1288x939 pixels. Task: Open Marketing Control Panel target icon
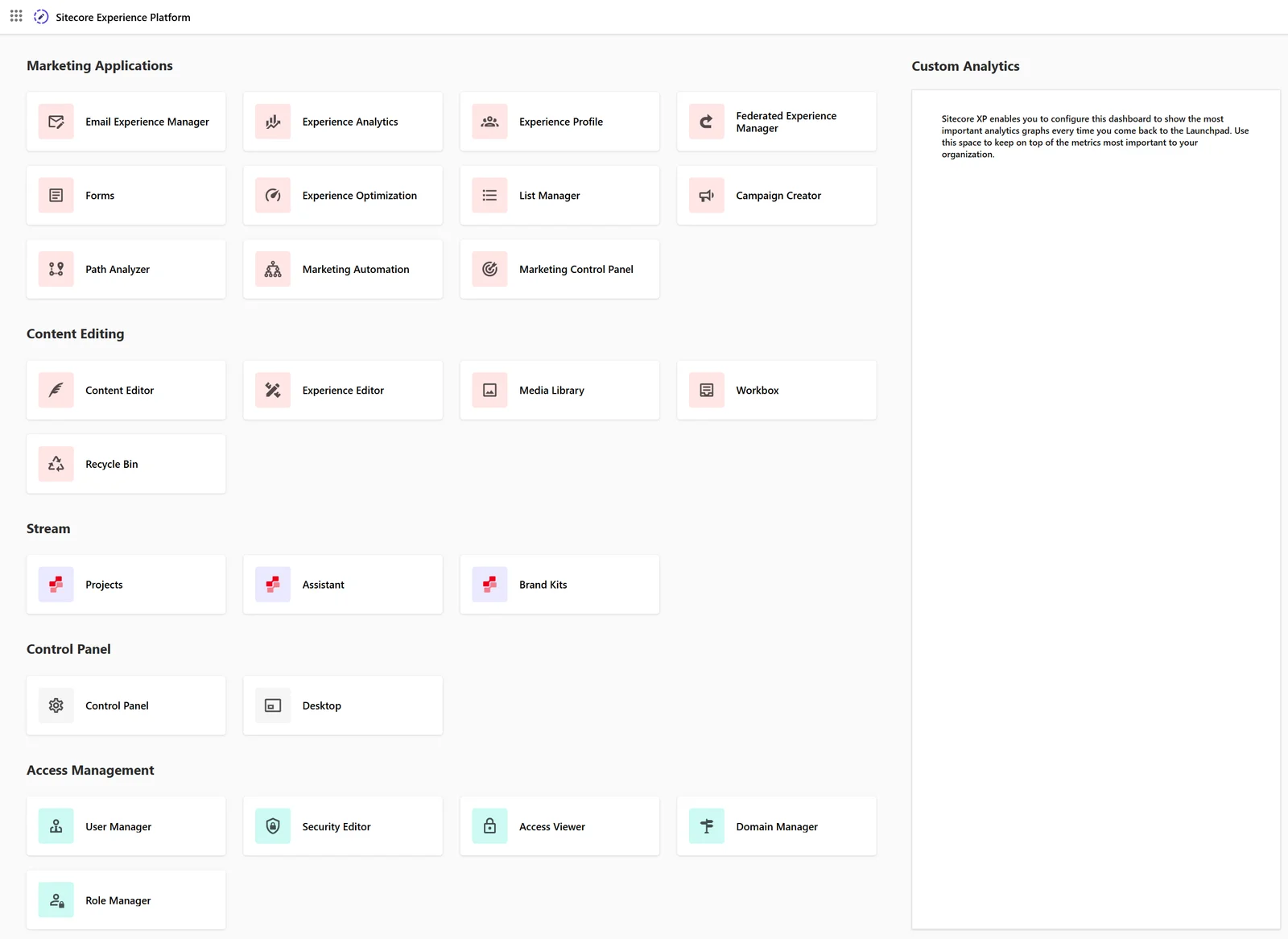coord(489,269)
